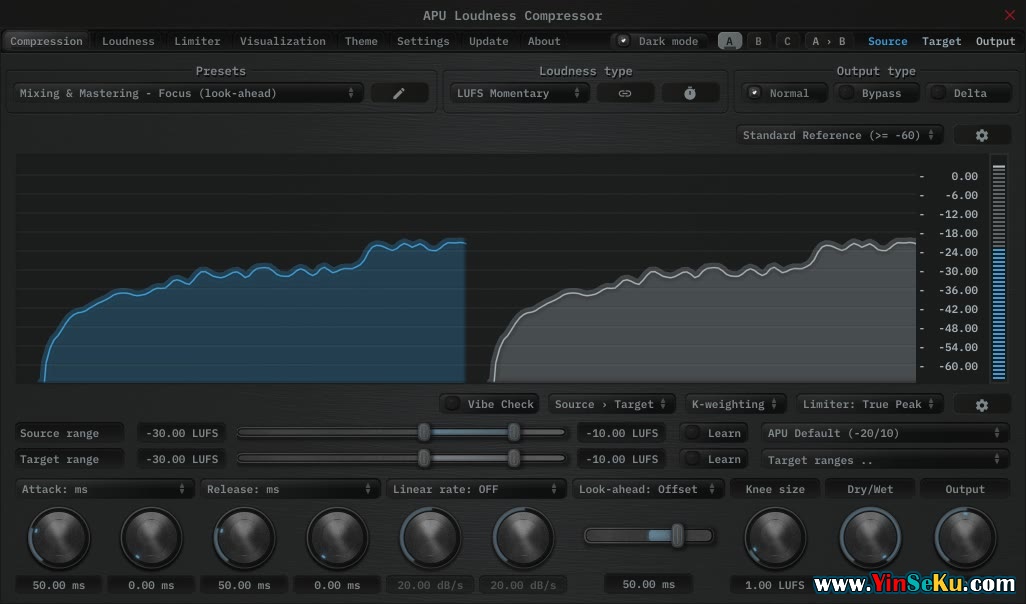The height and width of the screenshot is (604, 1026).
Task: Click the A › B copy button
Action: (x=828, y=41)
